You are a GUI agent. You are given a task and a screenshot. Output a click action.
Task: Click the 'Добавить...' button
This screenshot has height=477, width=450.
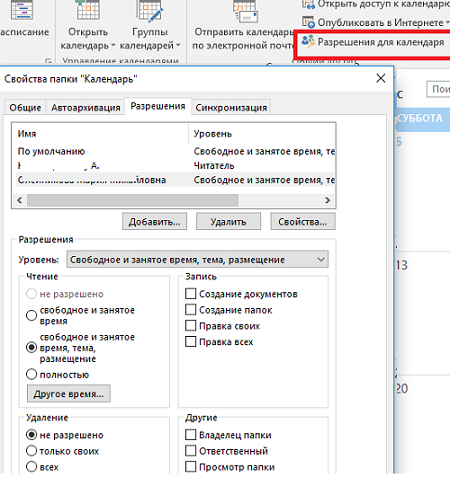coord(154,222)
